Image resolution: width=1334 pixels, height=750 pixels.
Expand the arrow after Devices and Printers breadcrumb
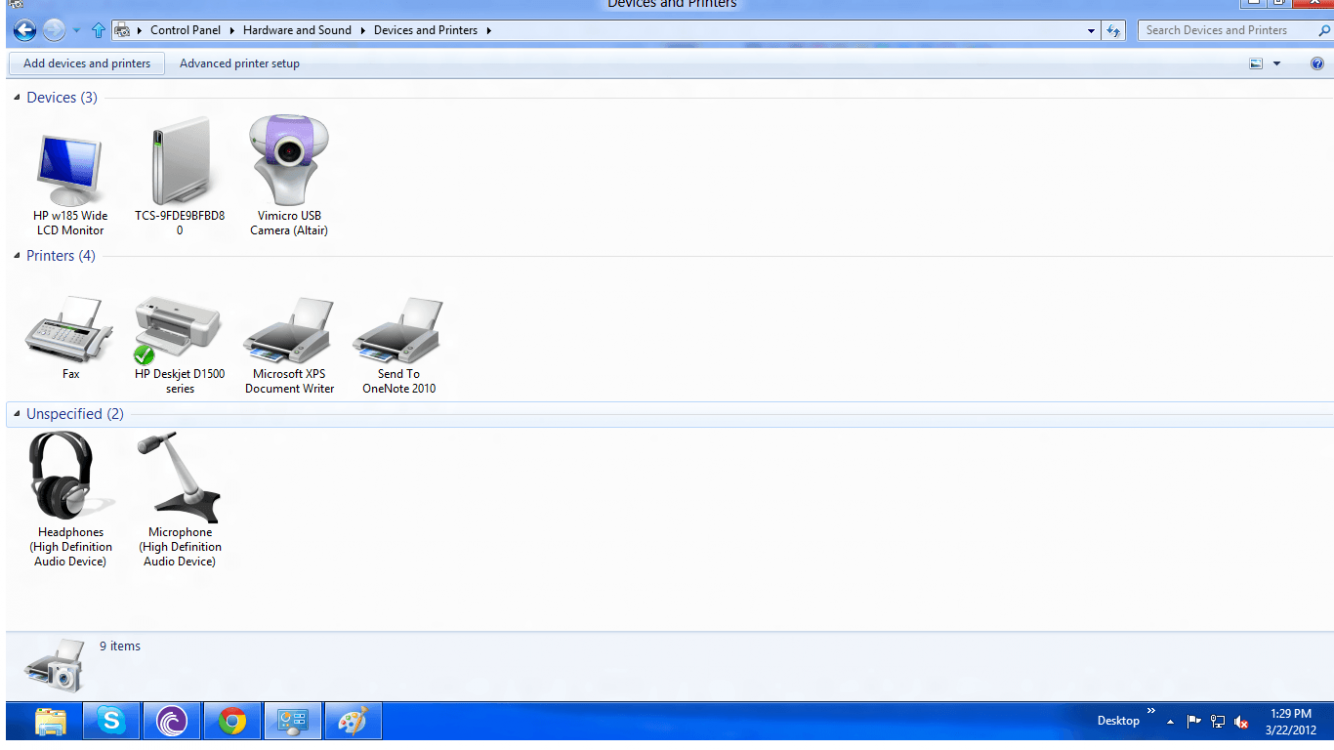tap(489, 30)
